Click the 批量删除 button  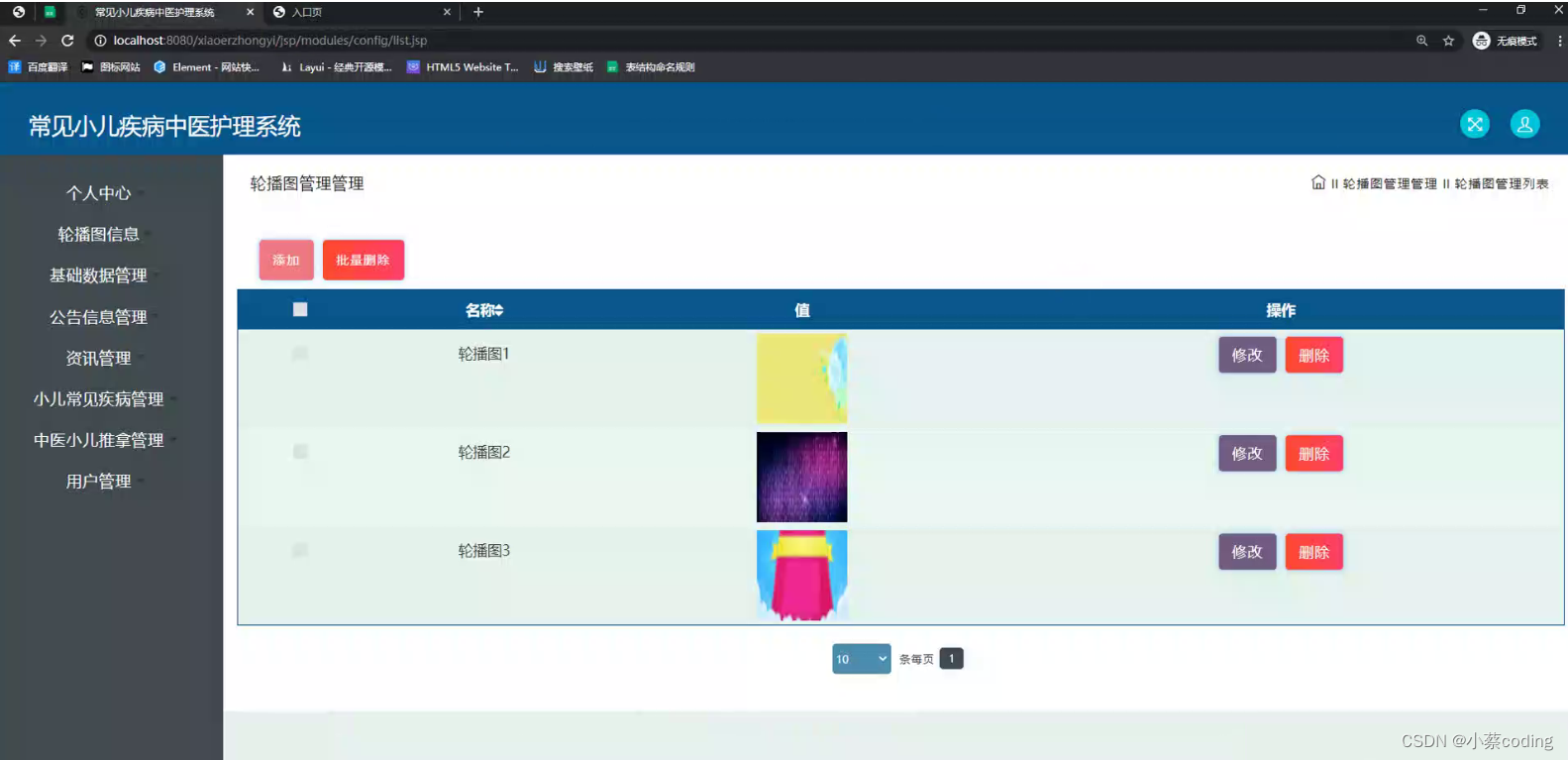pos(364,260)
